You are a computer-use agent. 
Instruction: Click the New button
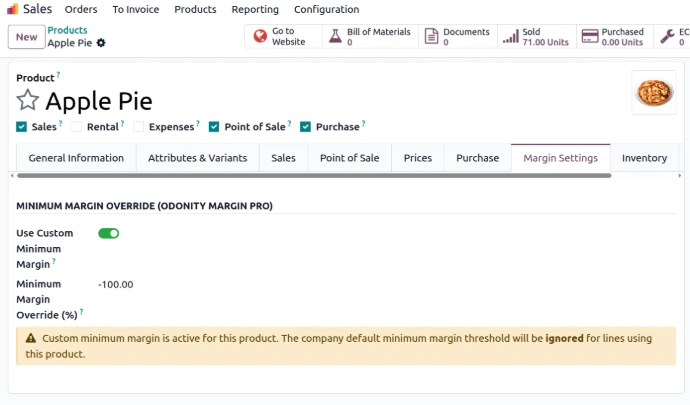(x=26, y=37)
